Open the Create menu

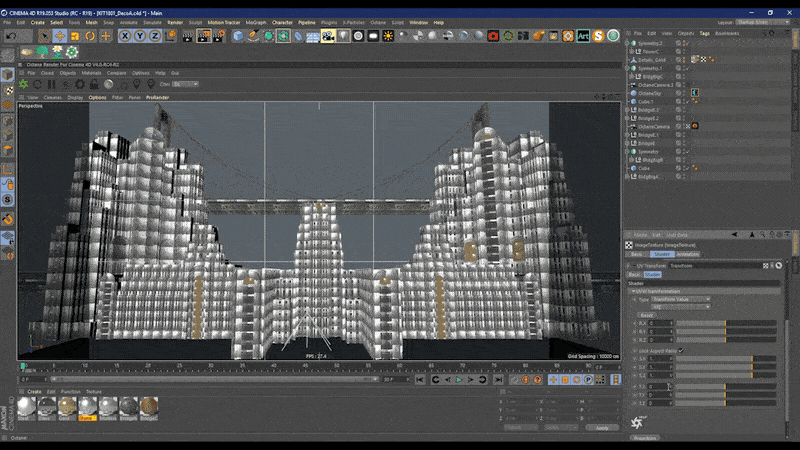38,22
